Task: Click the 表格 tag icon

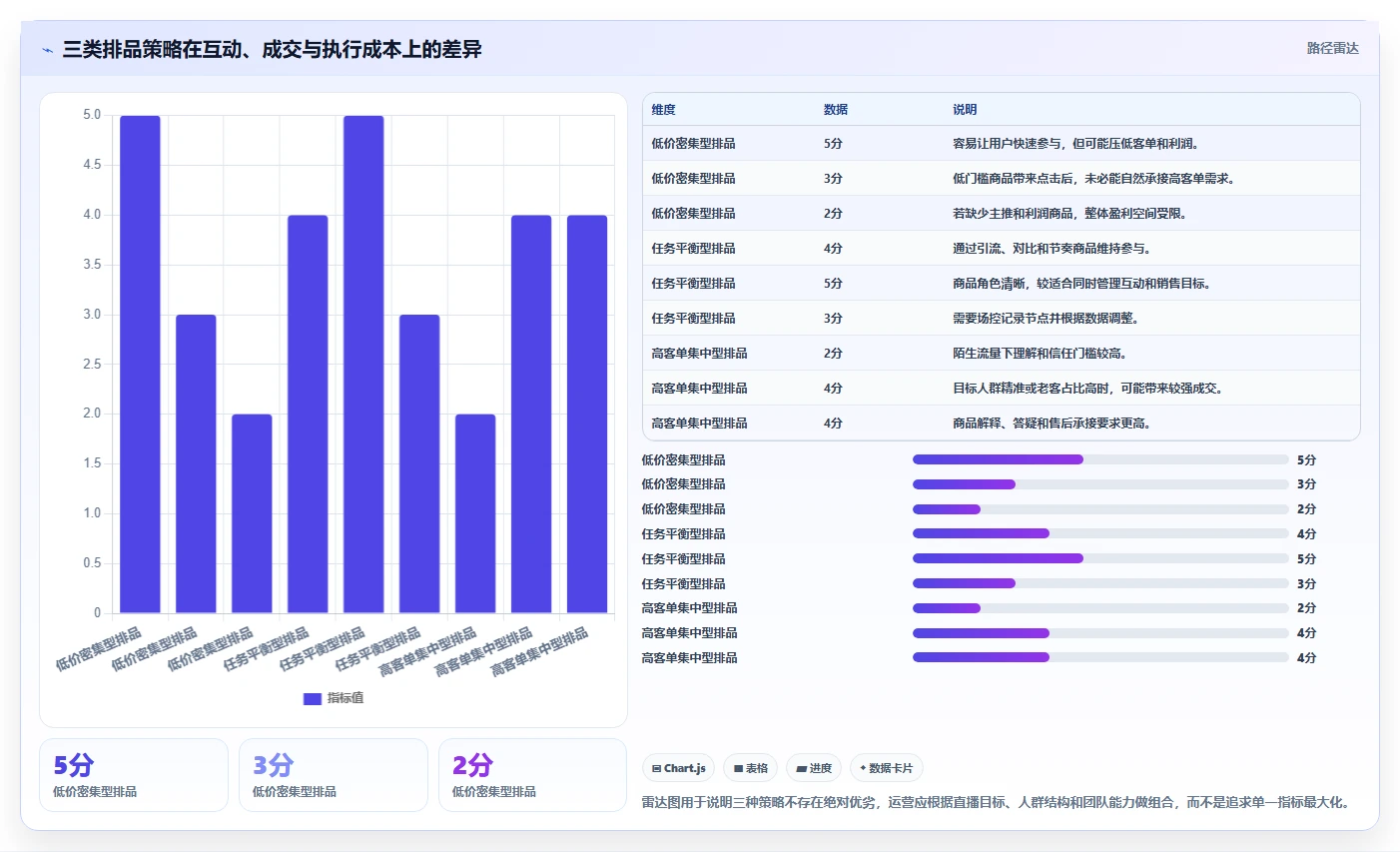Action: point(738,768)
